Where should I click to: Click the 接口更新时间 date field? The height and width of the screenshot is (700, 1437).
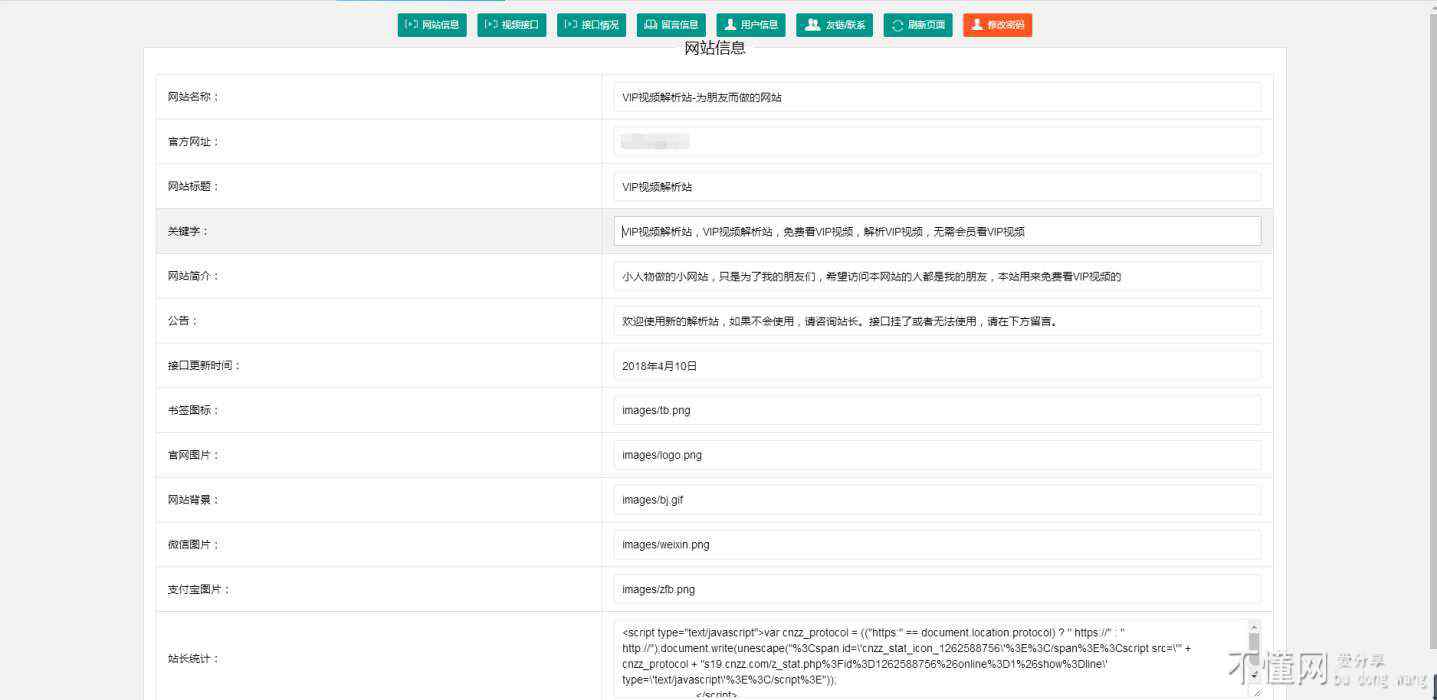(x=937, y=365)
